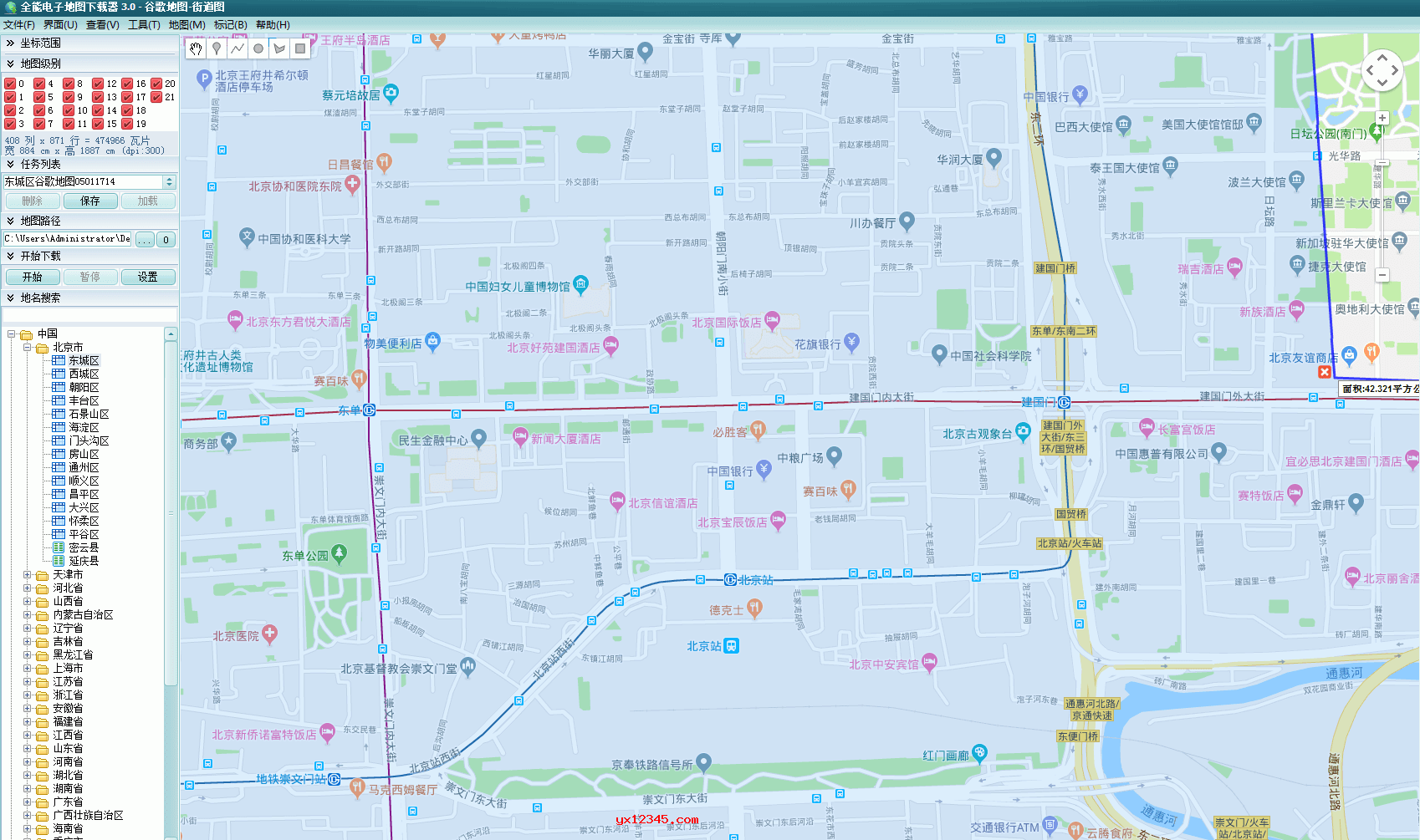Pan the map down using arrow

(1382, 84)
